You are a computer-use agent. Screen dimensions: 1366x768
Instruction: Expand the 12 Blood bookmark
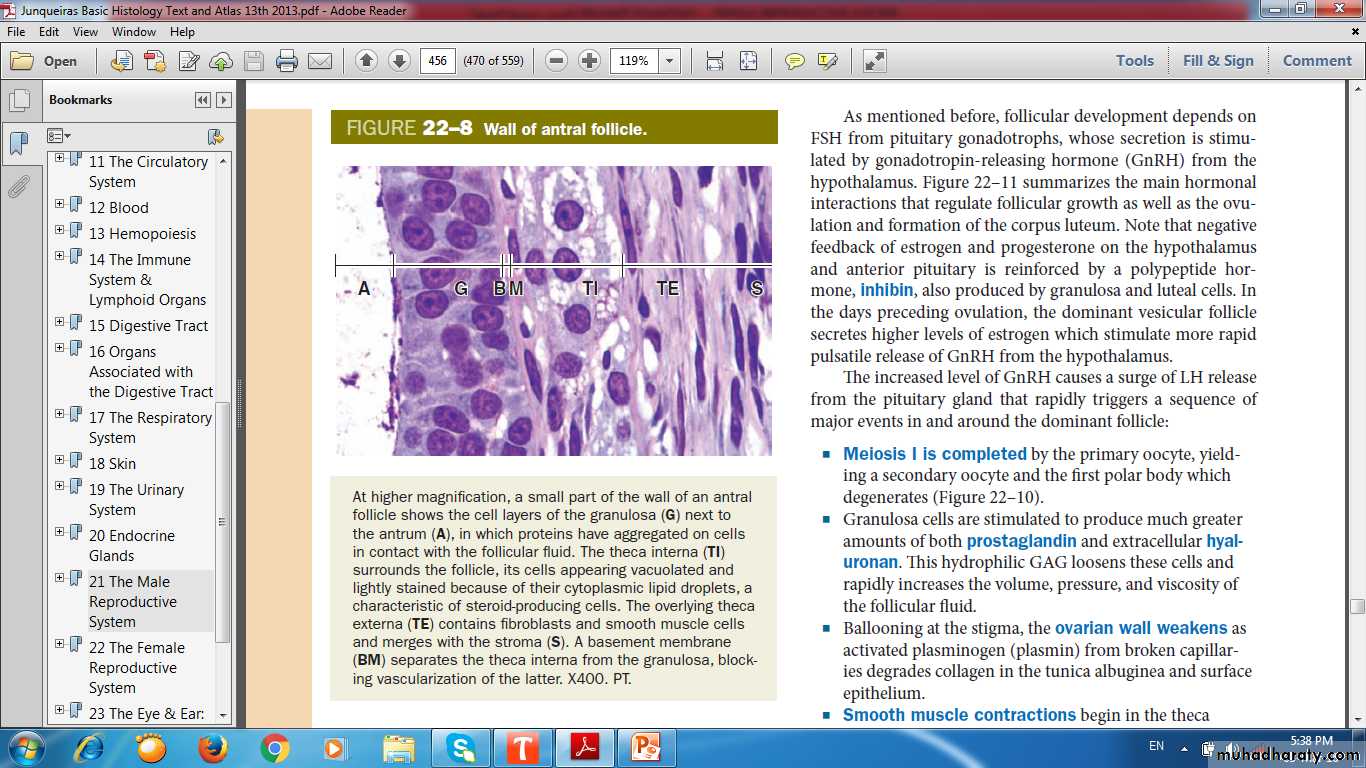point(60,204)
